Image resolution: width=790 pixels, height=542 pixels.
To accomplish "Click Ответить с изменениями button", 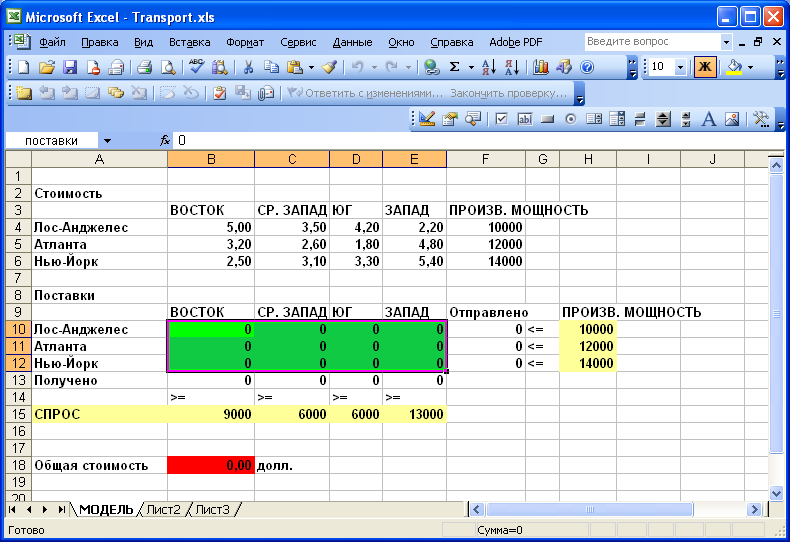I will 365,93.
